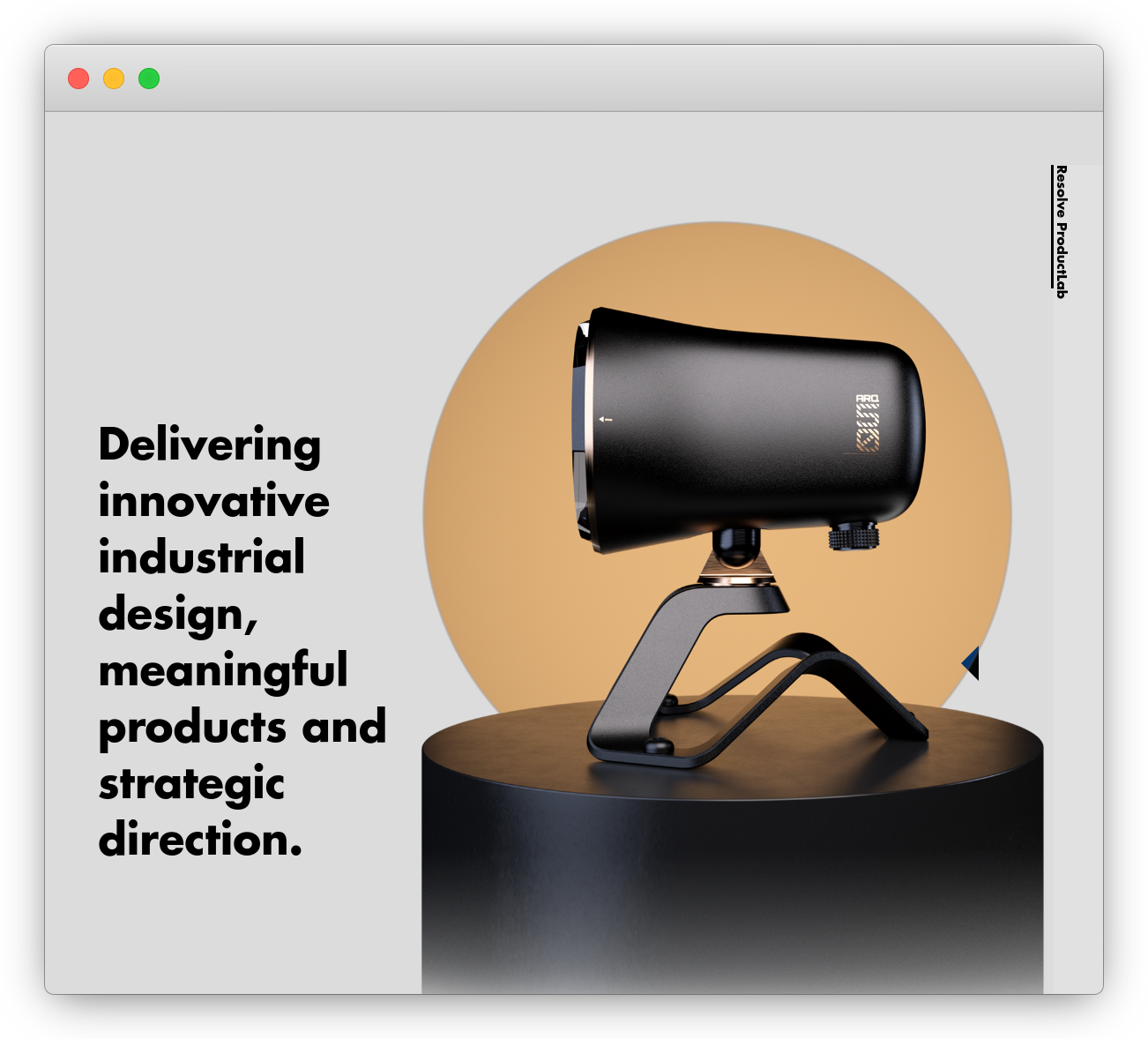The width and height of the screenshot is (1148, 1039).
Task: Maximize the window with the green button
Action: pyautogui.click(x=149, y=78)
